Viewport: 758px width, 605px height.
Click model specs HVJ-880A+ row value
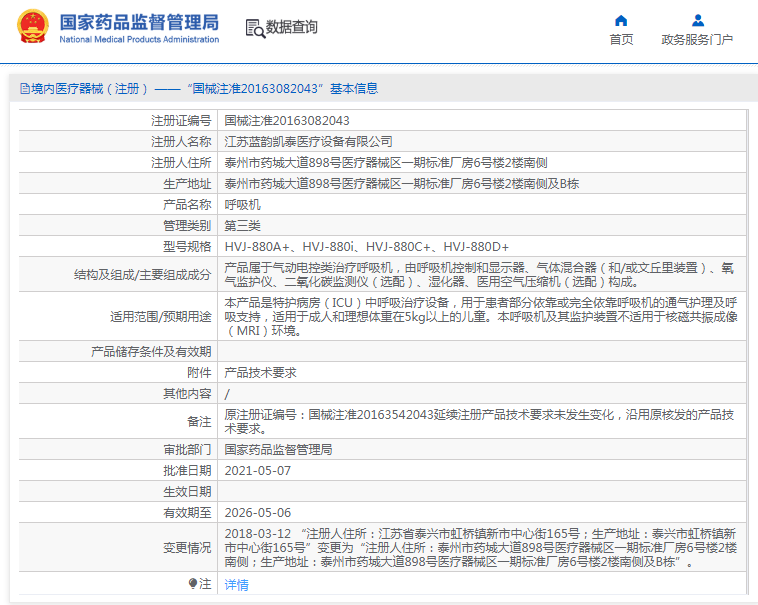(367, 247)
